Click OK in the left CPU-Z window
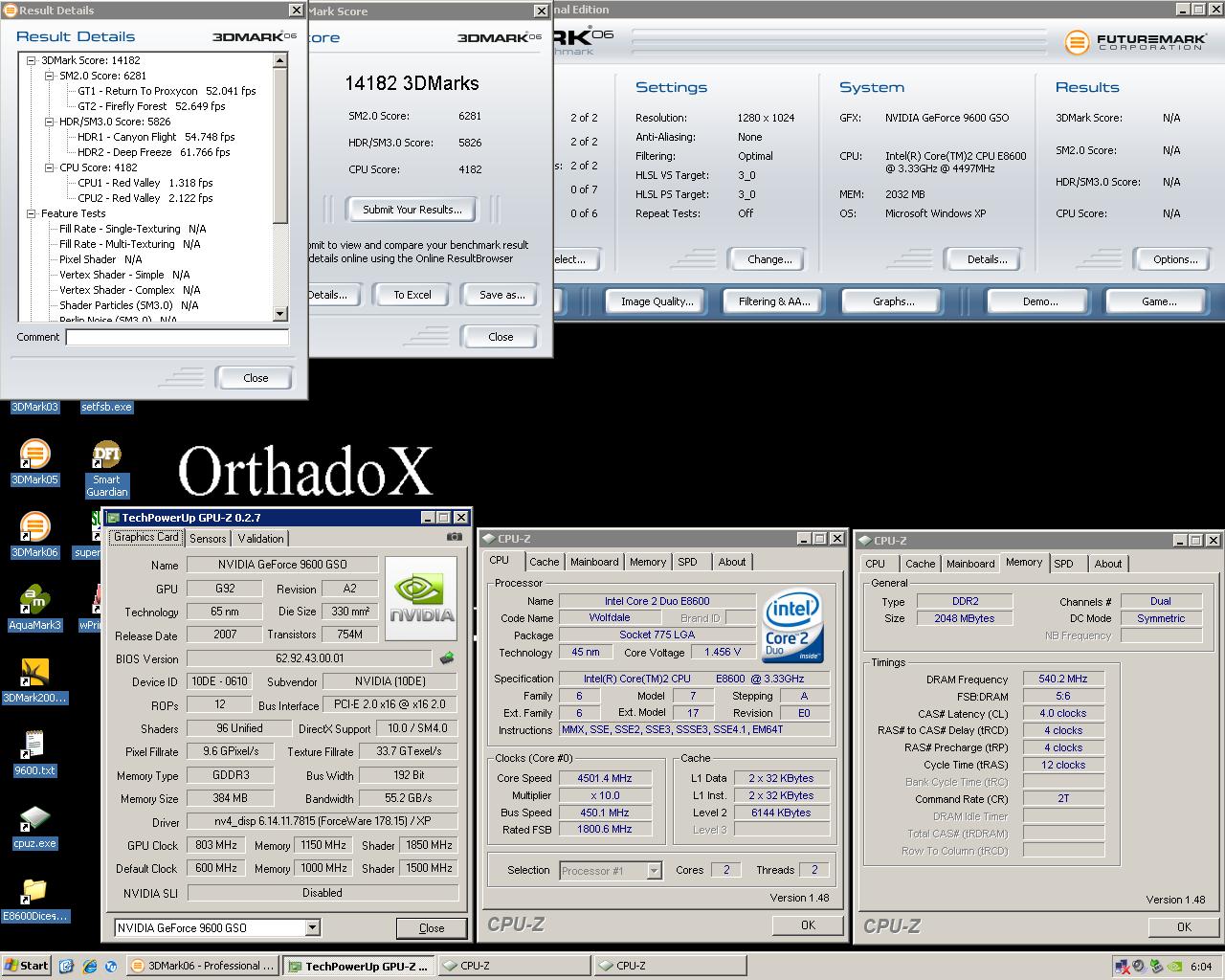This screenshot has height=980, width=1225. coord(808,924)
